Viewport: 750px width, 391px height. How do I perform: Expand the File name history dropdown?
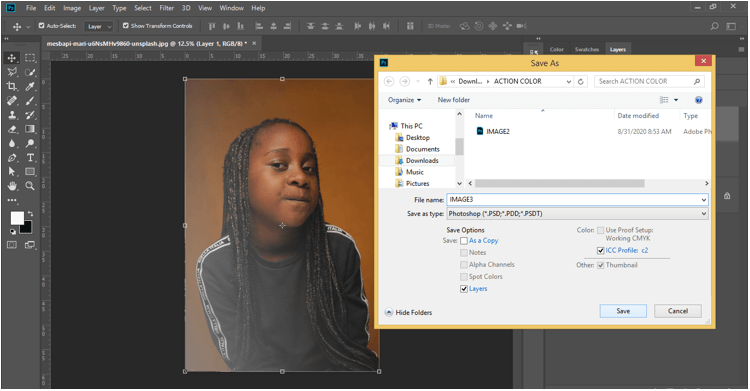pyautogui.click(x=704, y=200)
